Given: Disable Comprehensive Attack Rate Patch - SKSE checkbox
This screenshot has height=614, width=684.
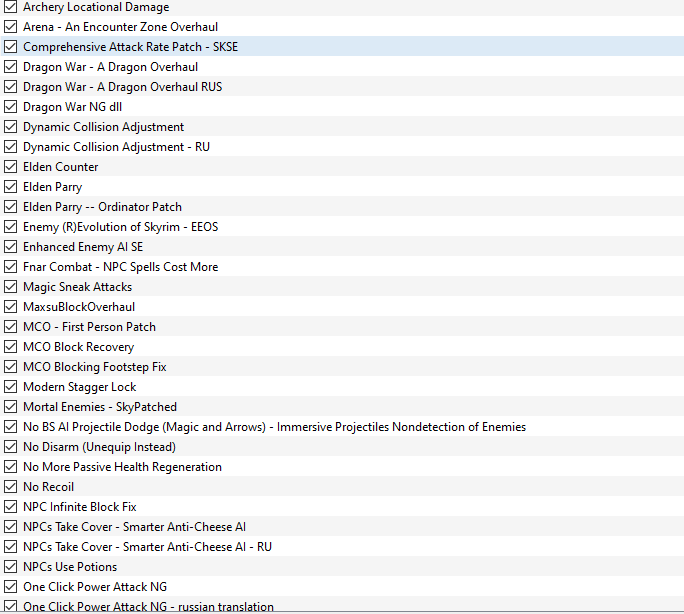Looking at the screenshot, I should pos(10,47).
